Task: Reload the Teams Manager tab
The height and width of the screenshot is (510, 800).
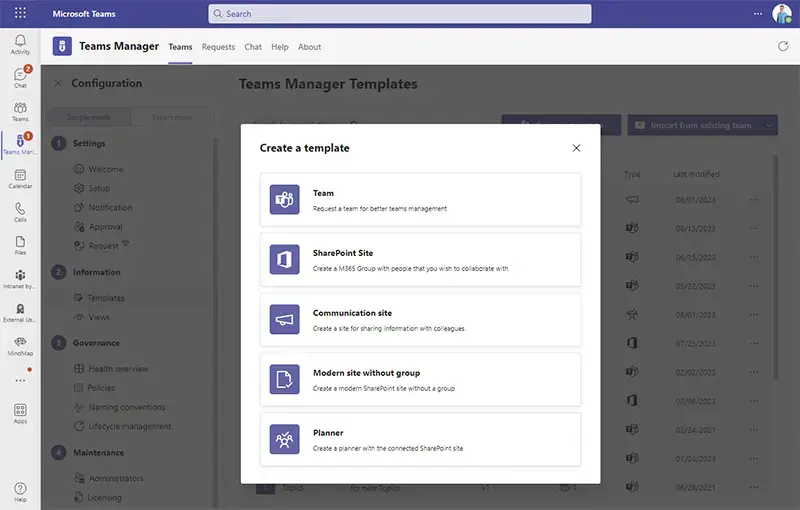Action: (x=783, y=46)
